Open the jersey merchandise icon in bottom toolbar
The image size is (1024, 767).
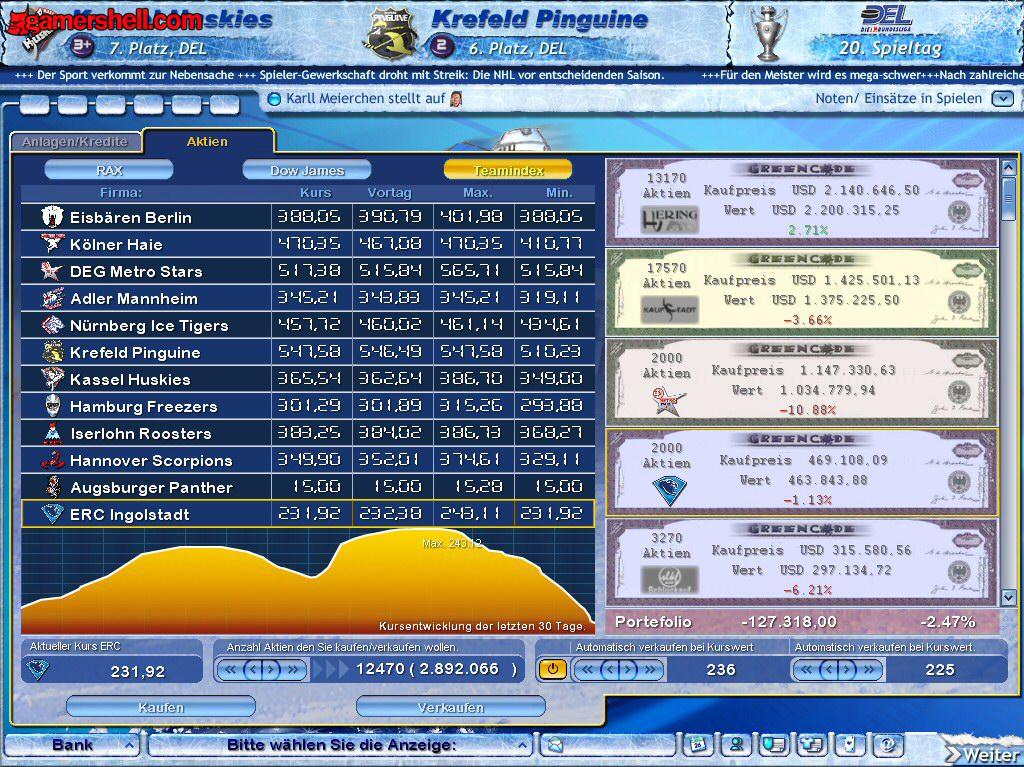click(x=811, y=745)
